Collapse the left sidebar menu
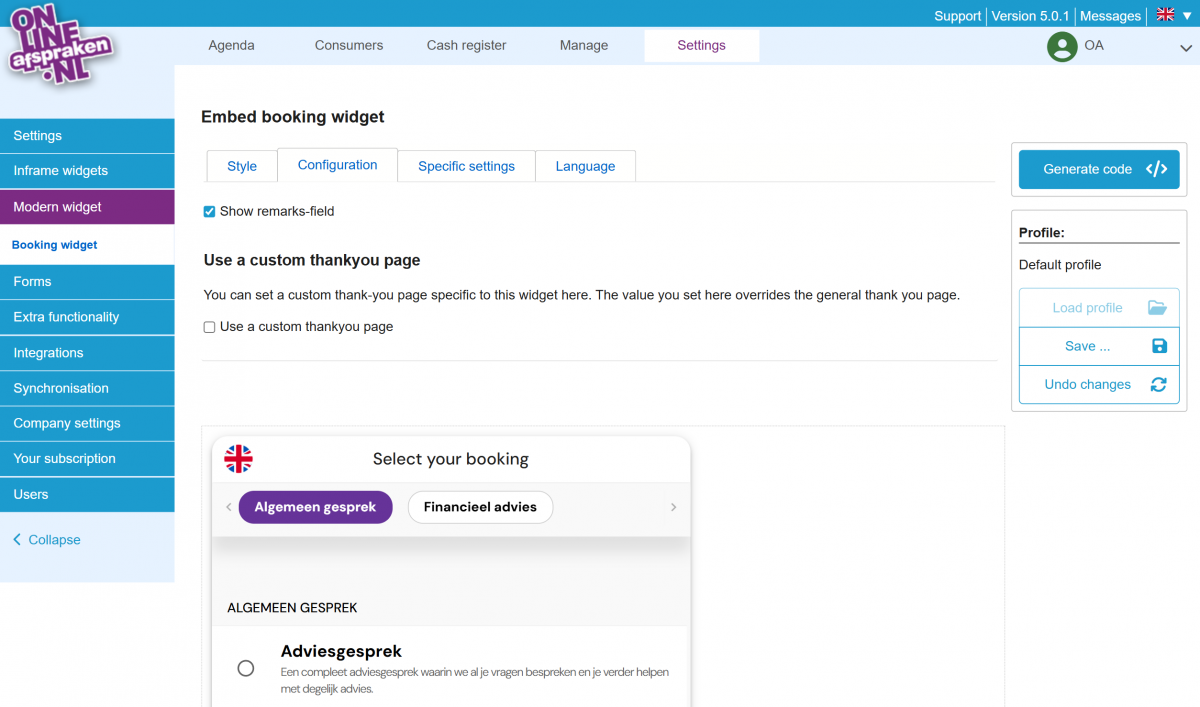 click(x=47, y=540)
